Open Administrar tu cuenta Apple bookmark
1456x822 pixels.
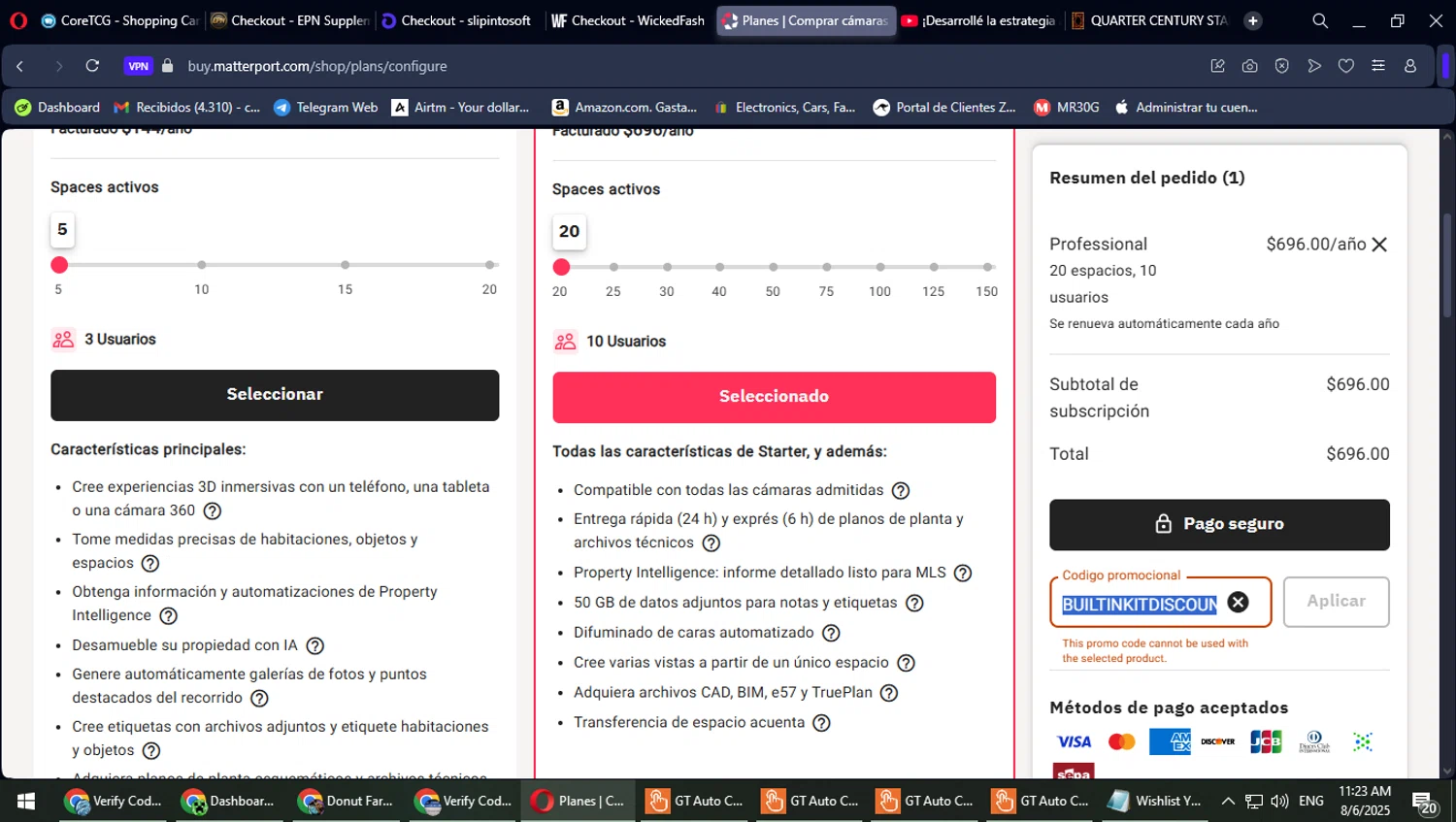(x=1186, y=107)
